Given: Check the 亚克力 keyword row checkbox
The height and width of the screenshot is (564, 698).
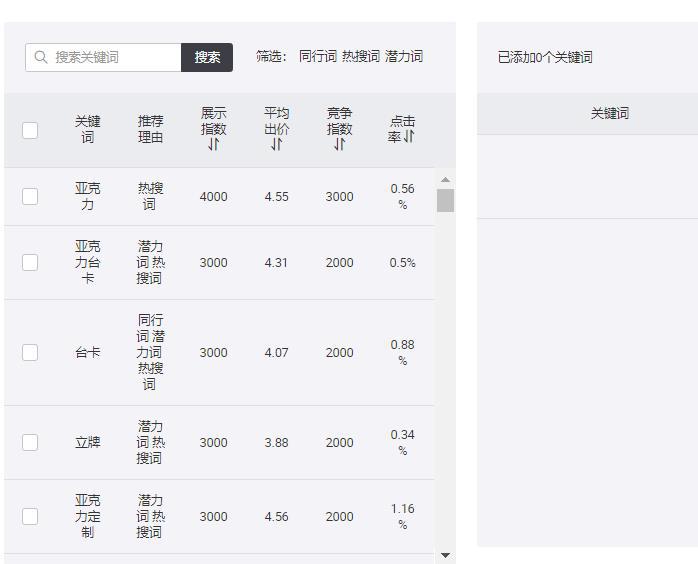Looking at the screenshot, I should (x=30, y=197).
